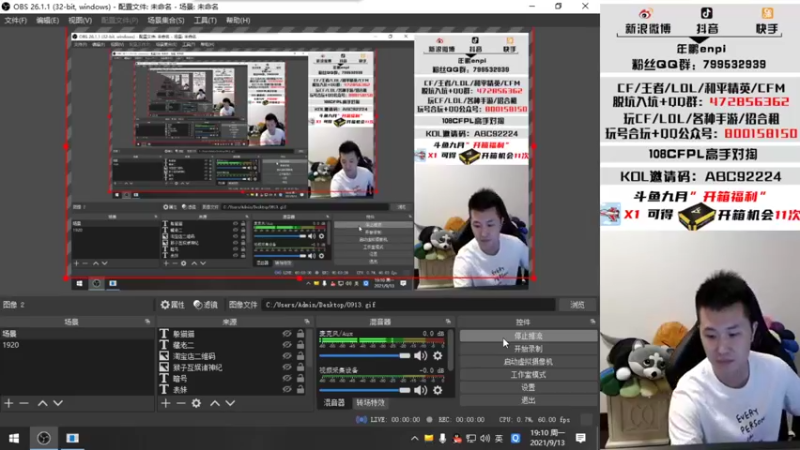Screen dimensions: 800x450
Task: Open source properties via 属性 gear button
Action: 172,305
